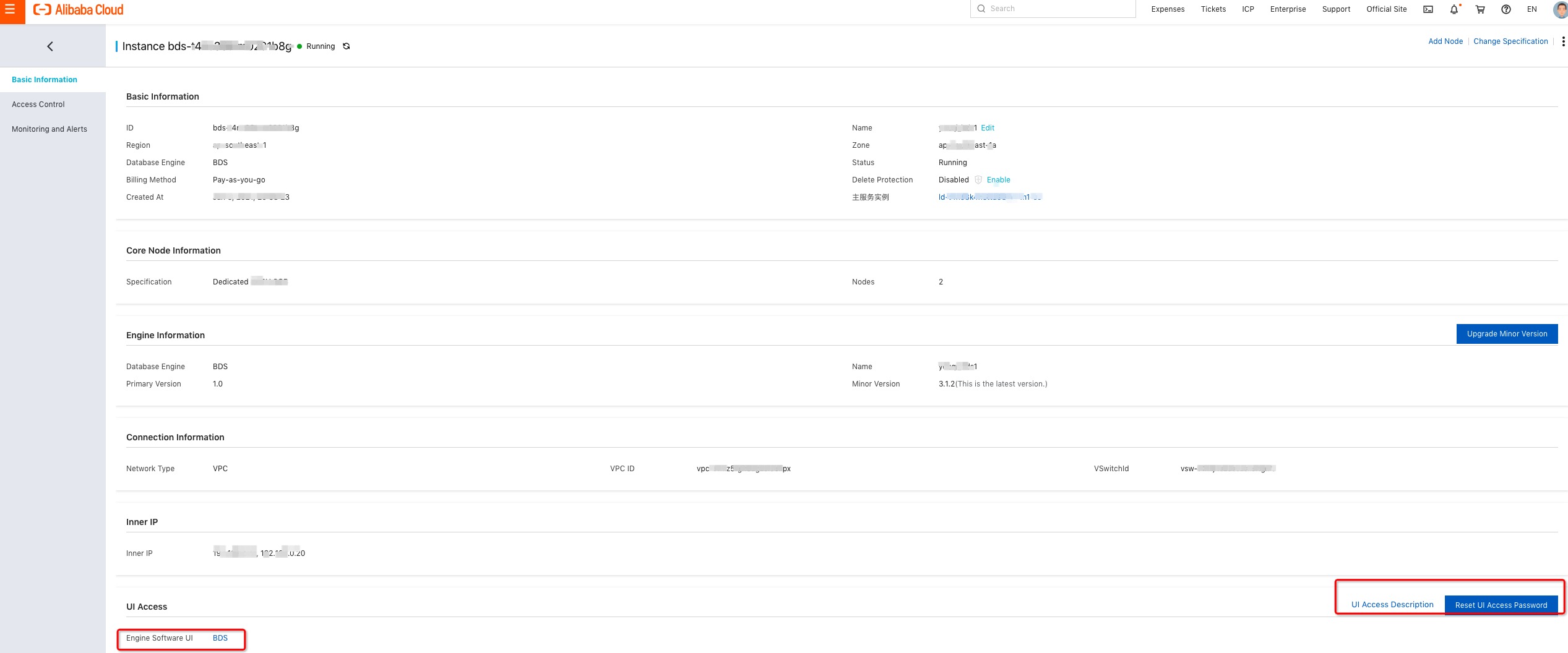Open the shopping cart

click(1480, 9)
